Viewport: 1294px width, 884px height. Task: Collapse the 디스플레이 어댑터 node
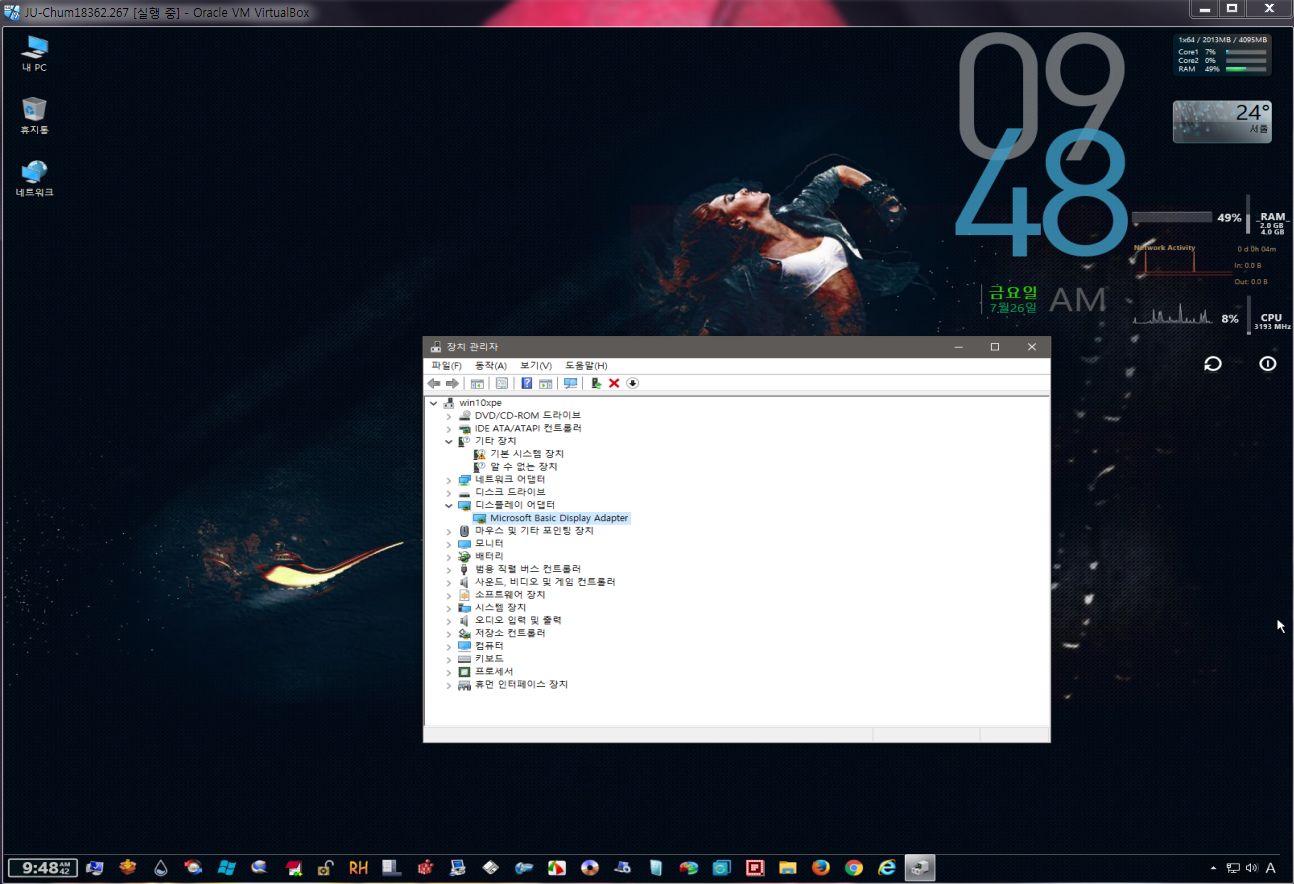coord(449,505)
